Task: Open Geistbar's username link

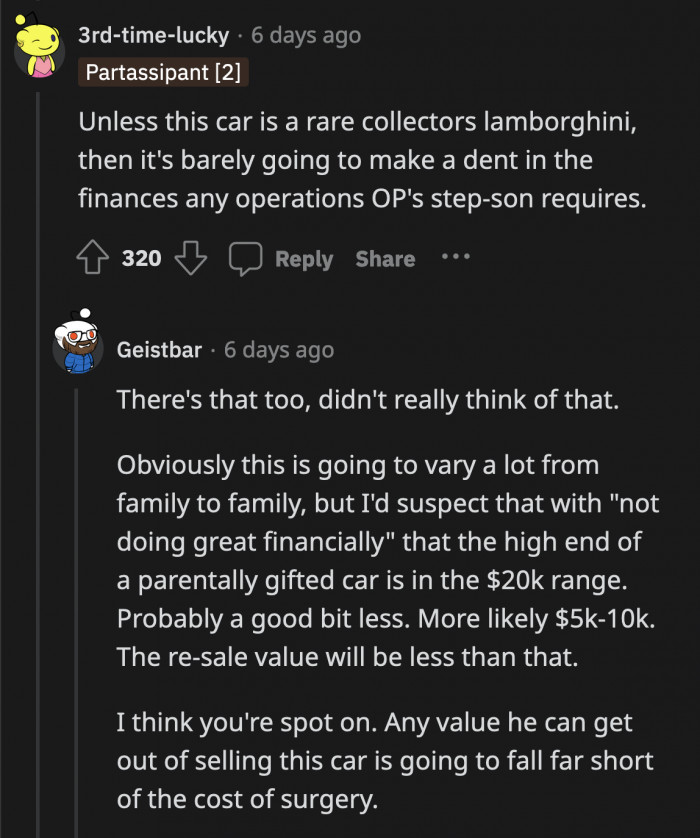Action: coord(162,349)
